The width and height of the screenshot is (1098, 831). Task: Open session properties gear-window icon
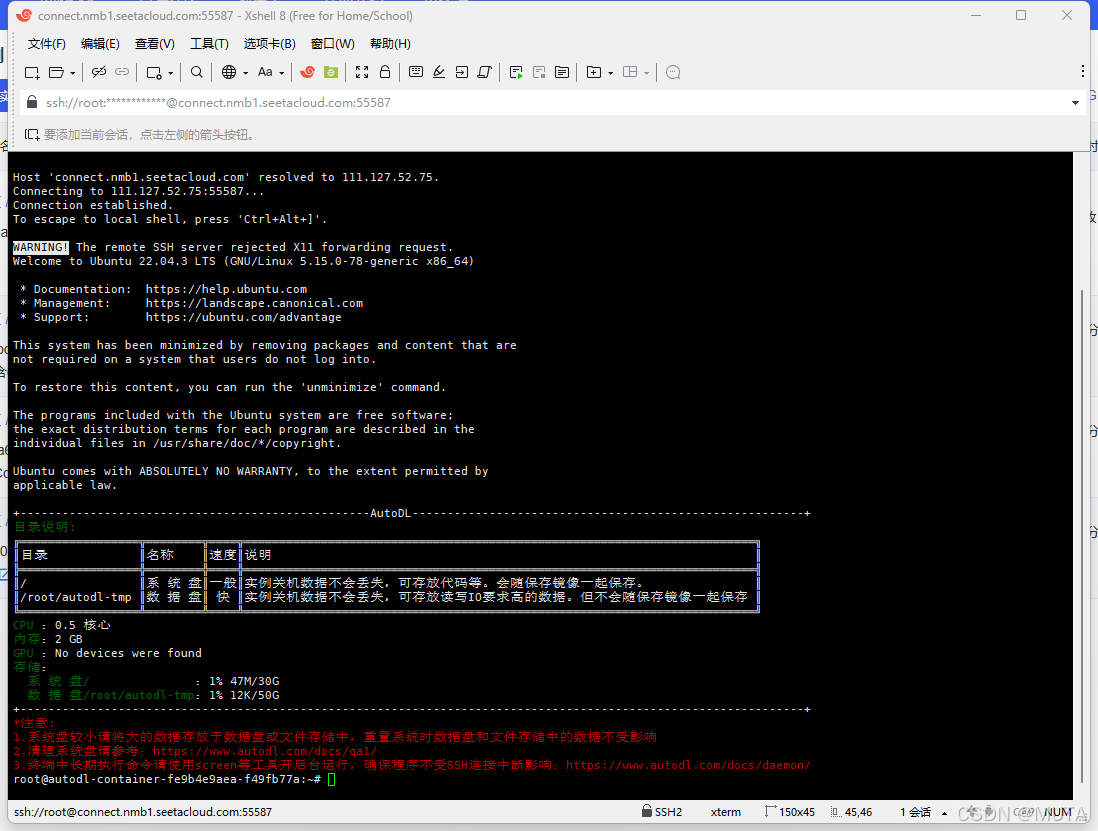tap(154, 72)
